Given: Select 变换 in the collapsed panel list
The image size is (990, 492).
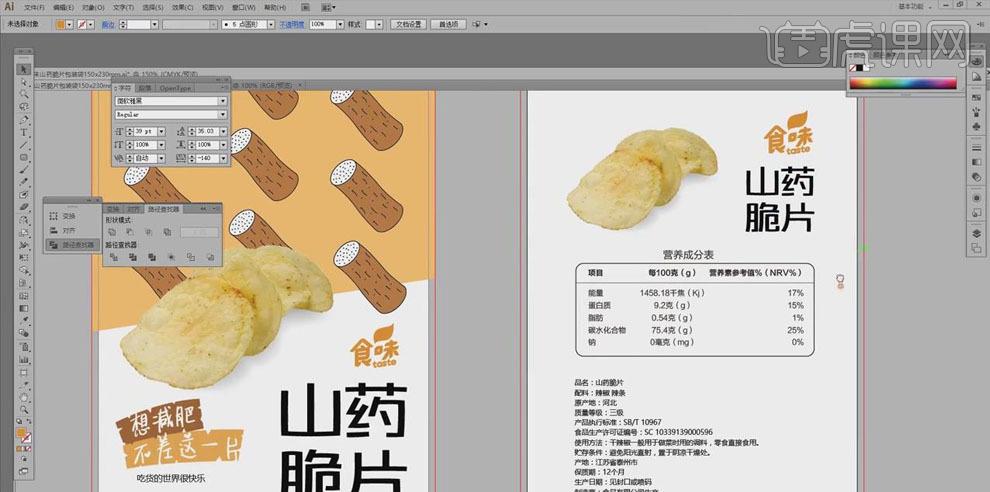Looking at the screenshot, I should click(x=68, y=216).
